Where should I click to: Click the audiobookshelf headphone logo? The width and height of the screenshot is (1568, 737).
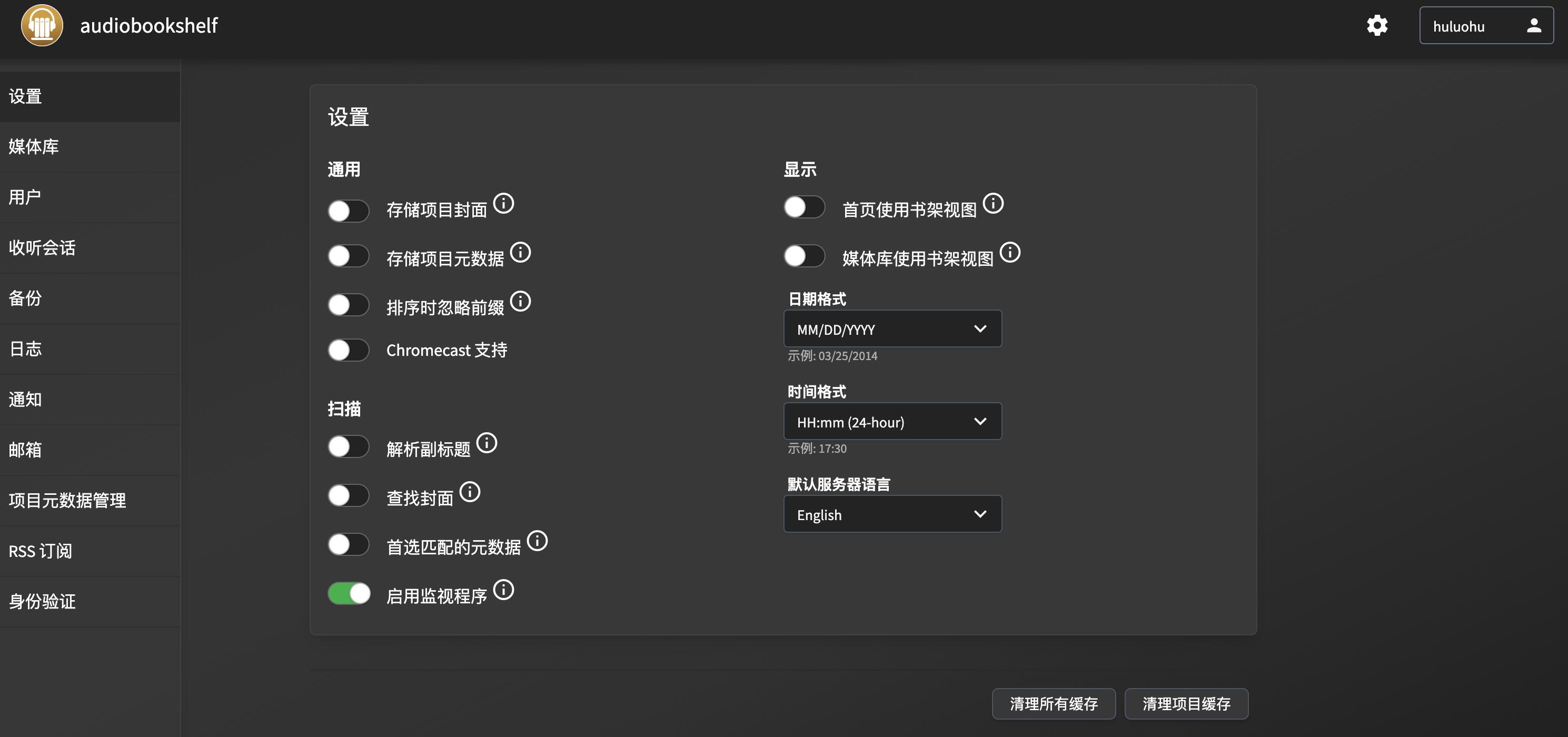pyautogui.click(x=42, y=26)
